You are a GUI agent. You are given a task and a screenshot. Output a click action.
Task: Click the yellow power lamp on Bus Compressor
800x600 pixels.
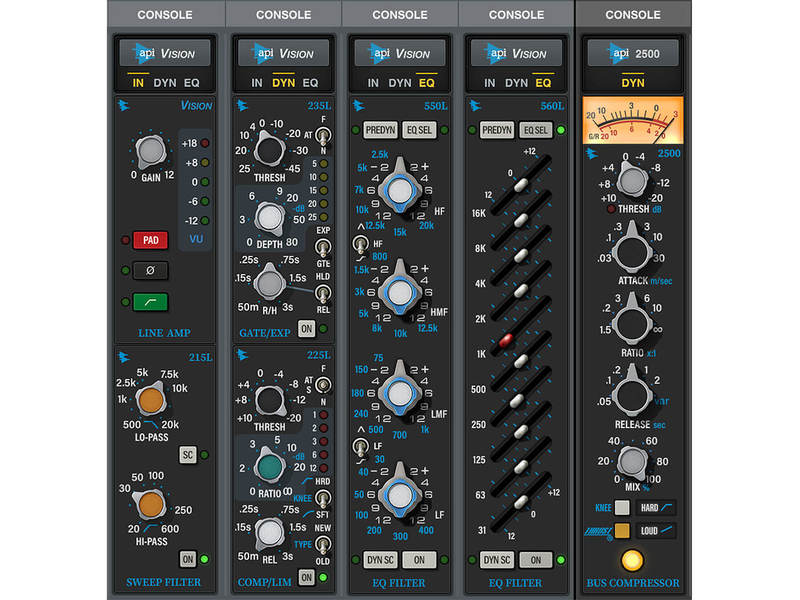(x=632, y=558)
